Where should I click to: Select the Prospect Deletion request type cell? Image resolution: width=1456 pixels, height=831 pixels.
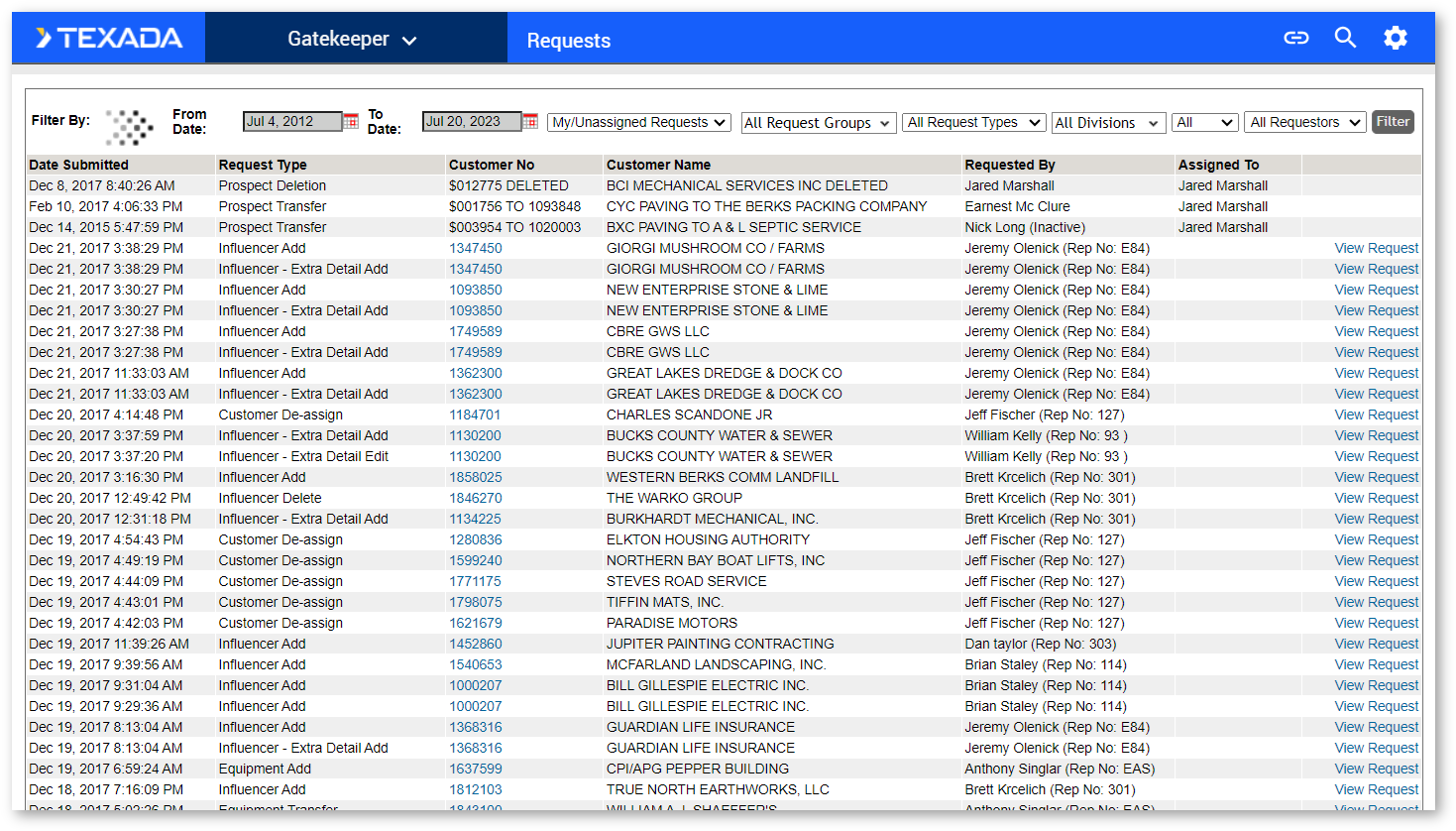[273, 185]
